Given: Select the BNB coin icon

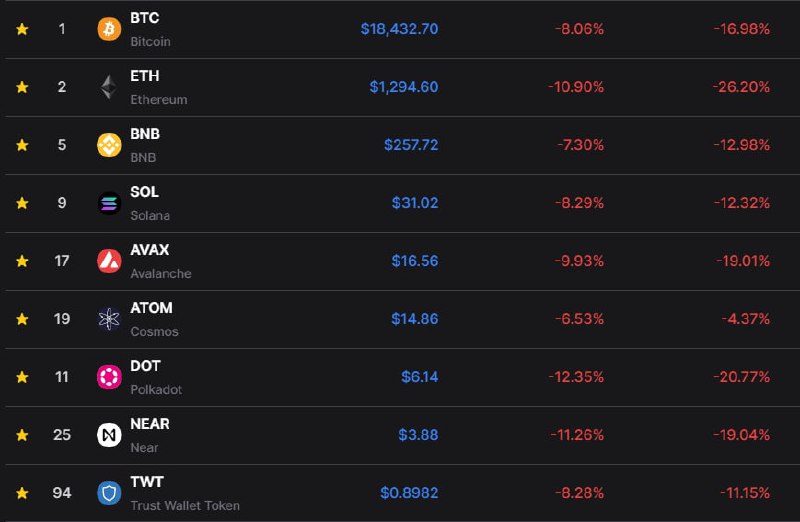Looking at the screenshot, I should (x=109, y=145).
